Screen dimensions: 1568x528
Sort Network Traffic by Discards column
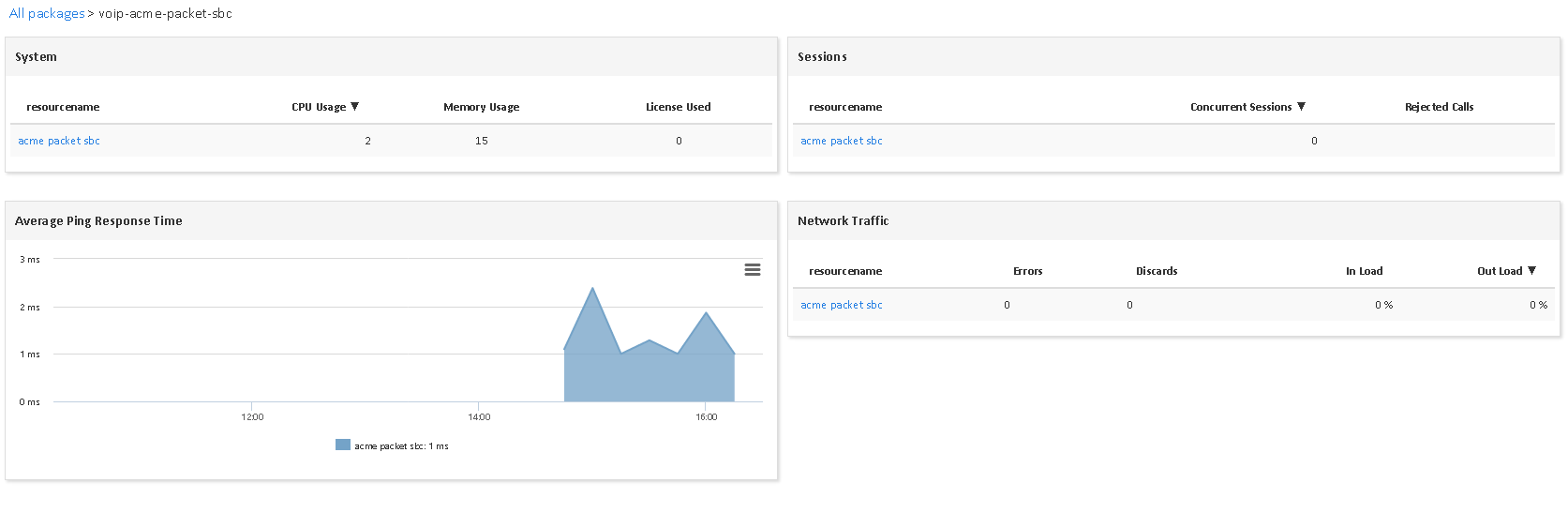[x=1157, y=271]
